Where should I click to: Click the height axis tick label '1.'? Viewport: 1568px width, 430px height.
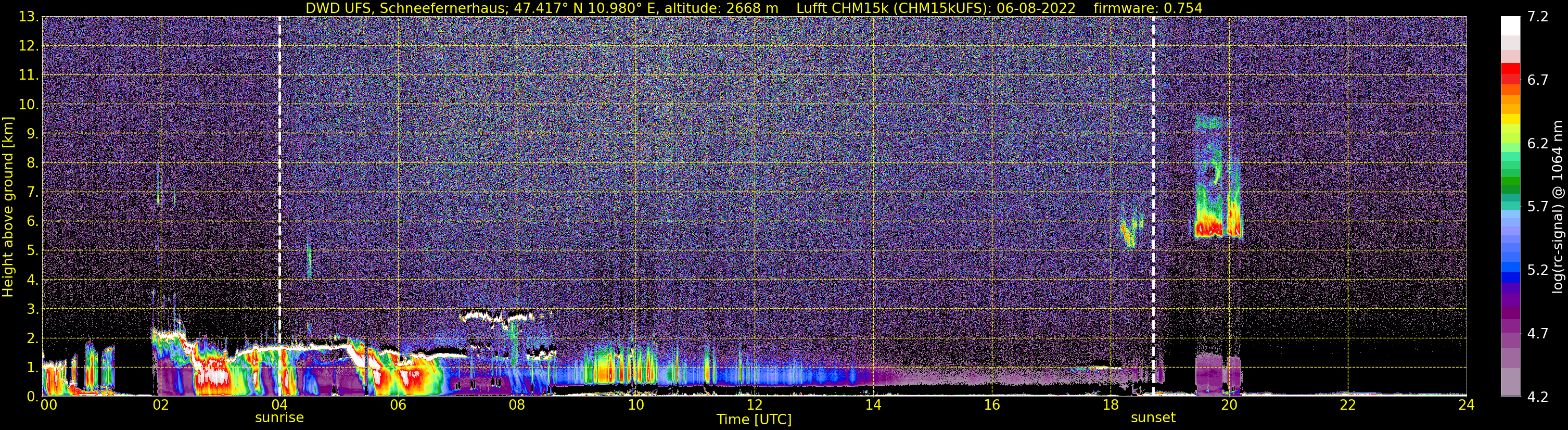click(32, 368)
